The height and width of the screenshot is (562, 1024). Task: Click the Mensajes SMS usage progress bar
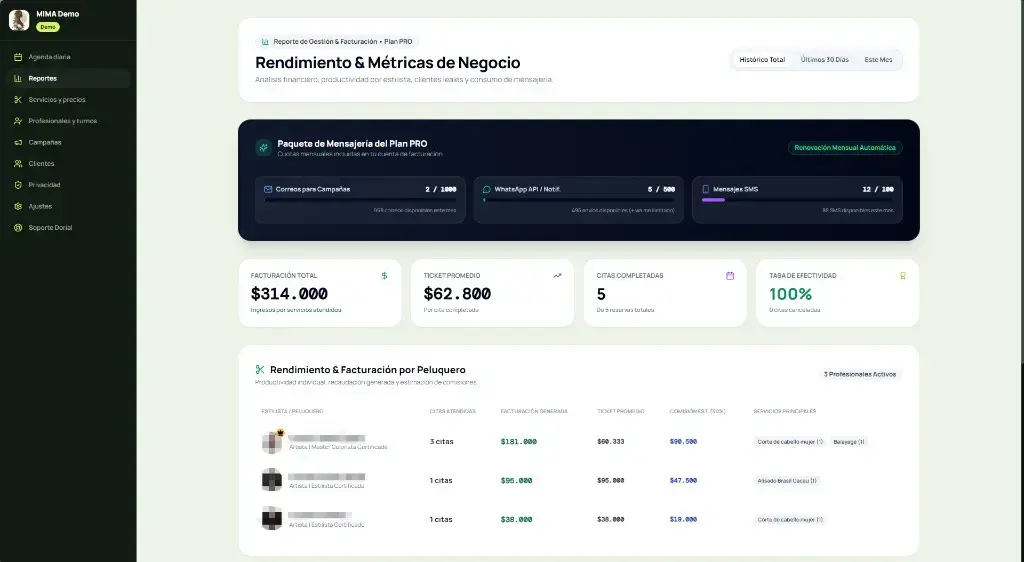(x=797, y=200)
